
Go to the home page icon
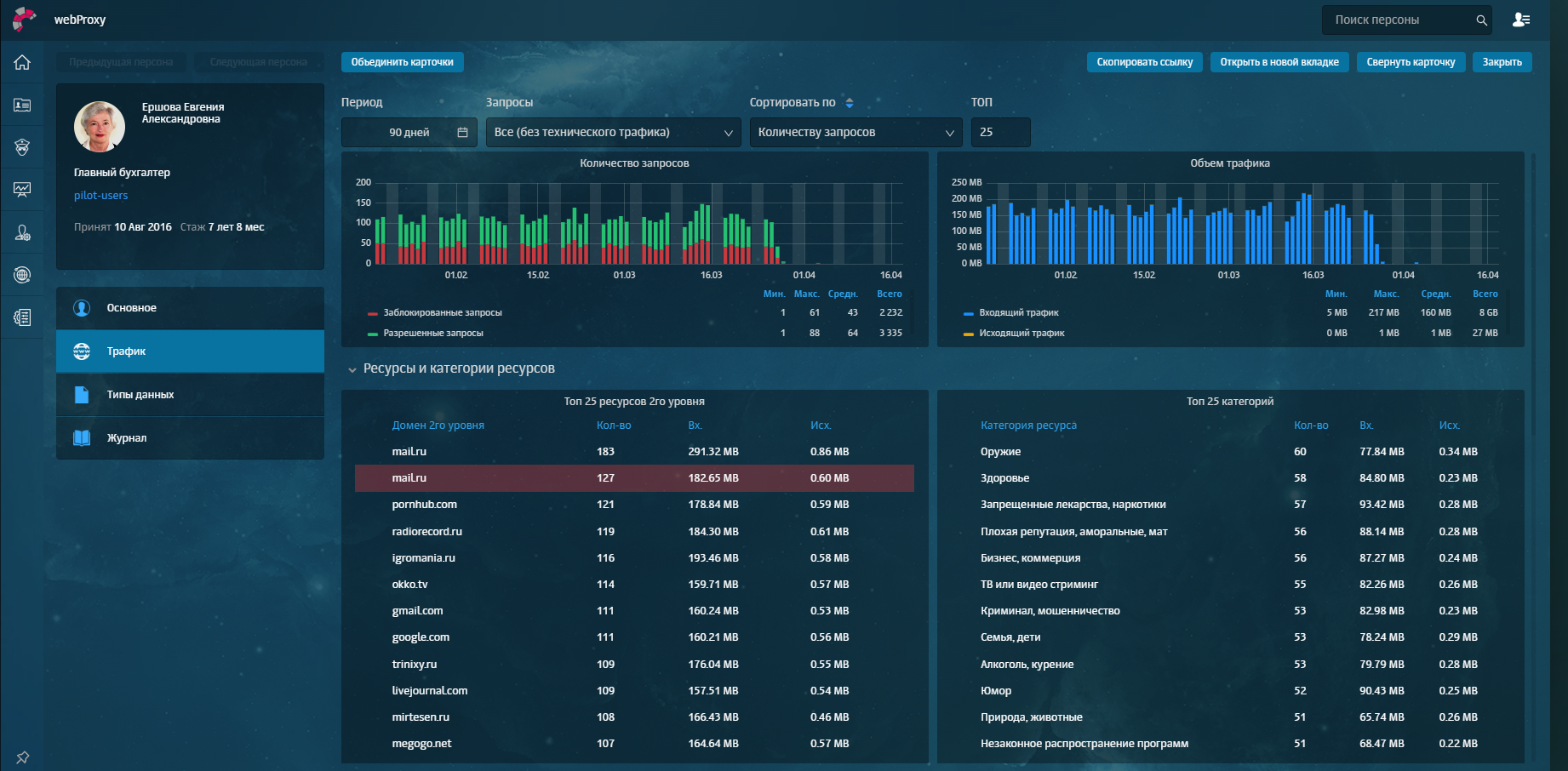[22, 62]
